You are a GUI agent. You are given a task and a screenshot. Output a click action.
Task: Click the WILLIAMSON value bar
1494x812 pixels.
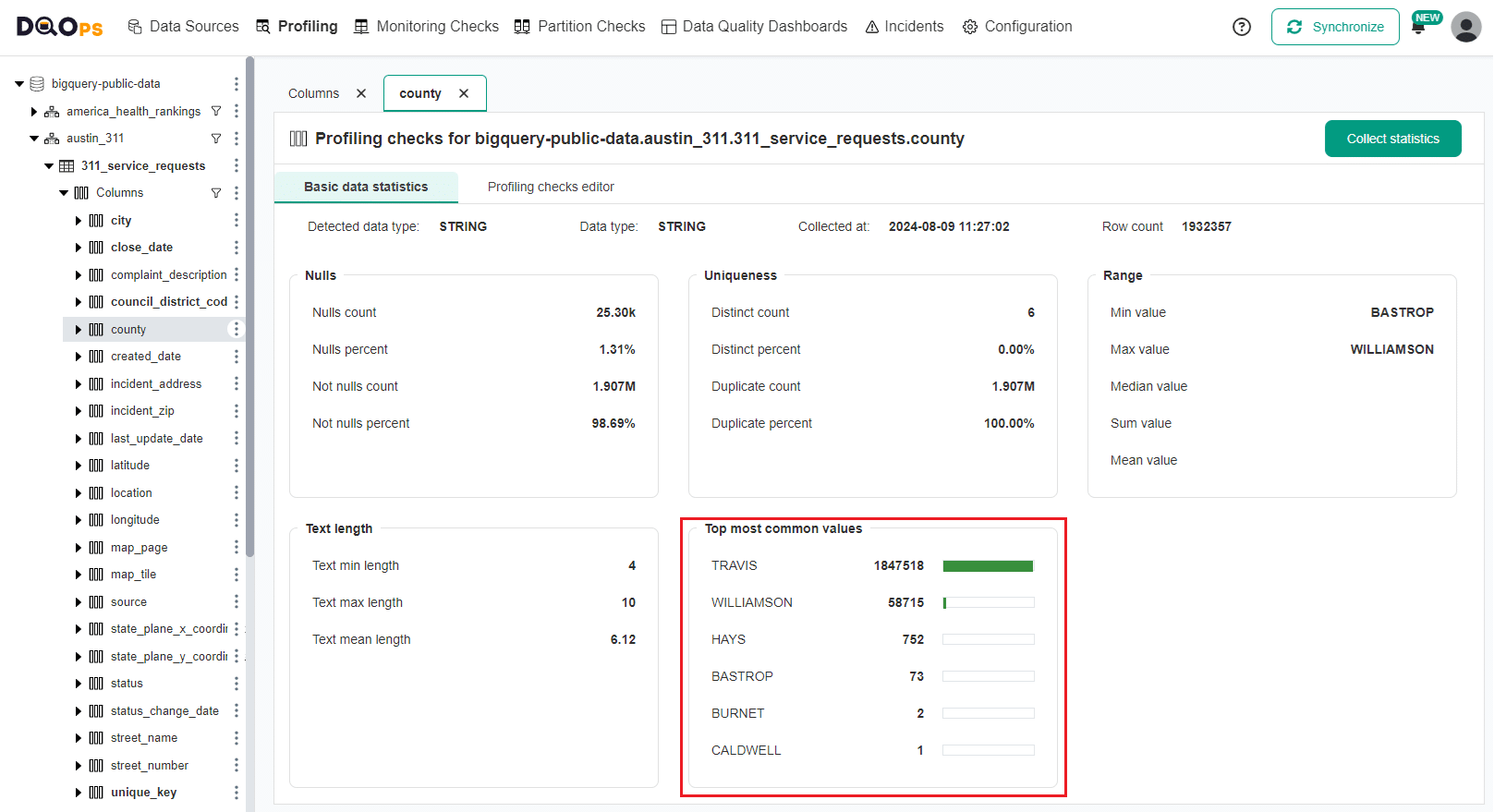988,603
